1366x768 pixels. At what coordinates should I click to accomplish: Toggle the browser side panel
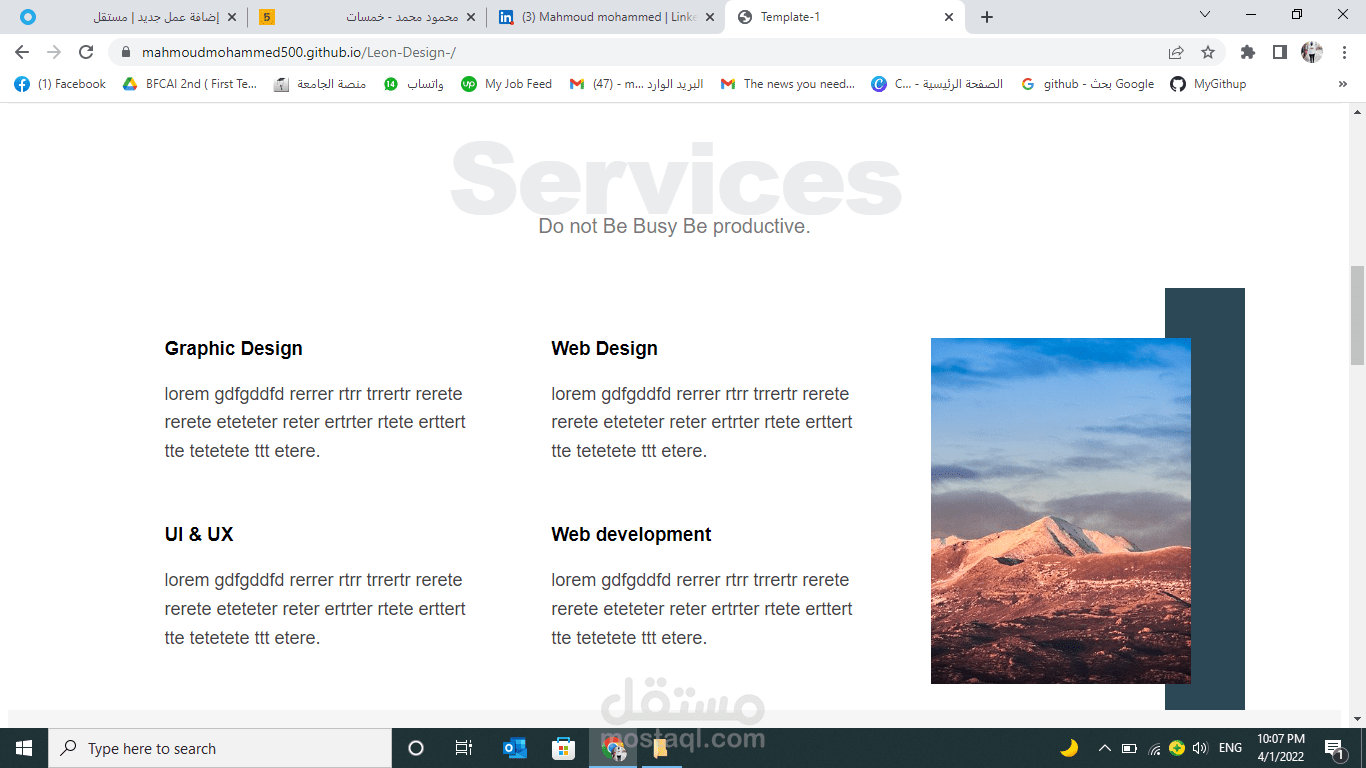click(1279, 52)
